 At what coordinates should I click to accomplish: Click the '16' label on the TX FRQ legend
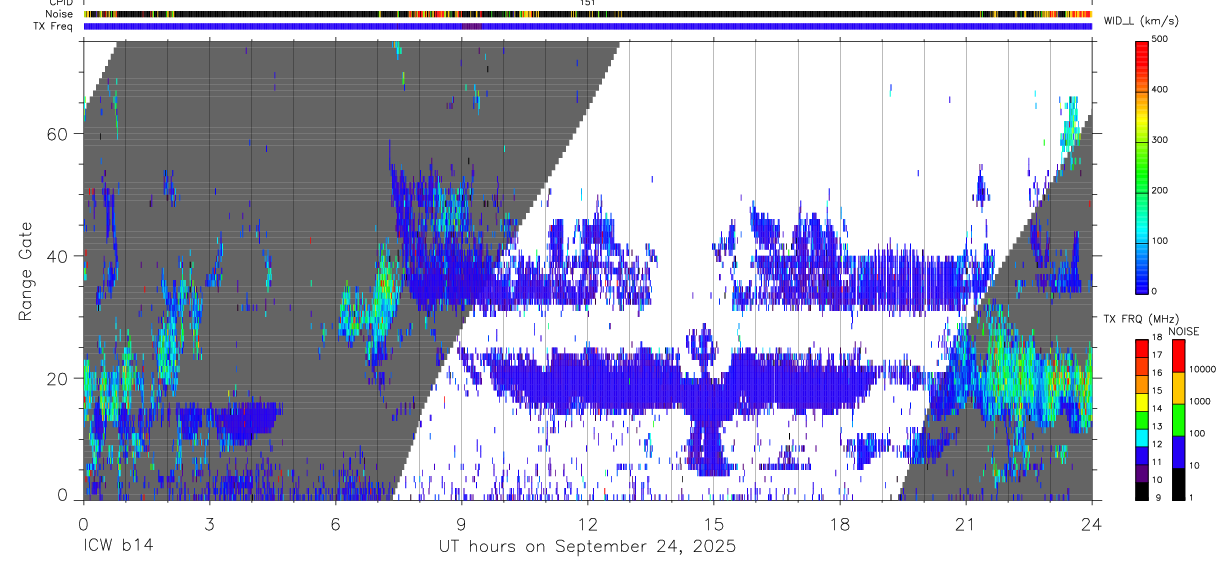click(x=1158, y=373)
